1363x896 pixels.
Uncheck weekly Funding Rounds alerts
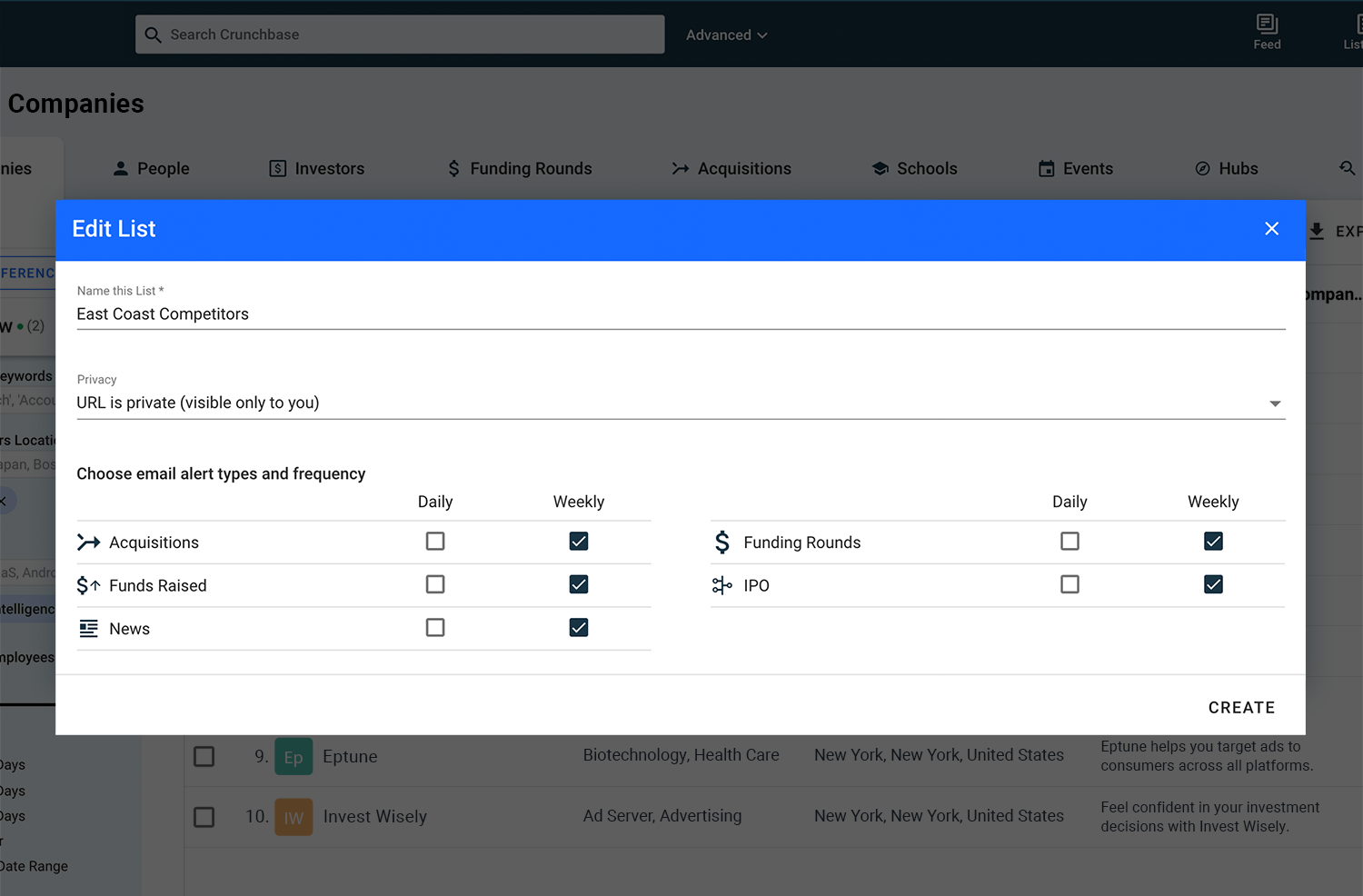[x=1213, y=542]
